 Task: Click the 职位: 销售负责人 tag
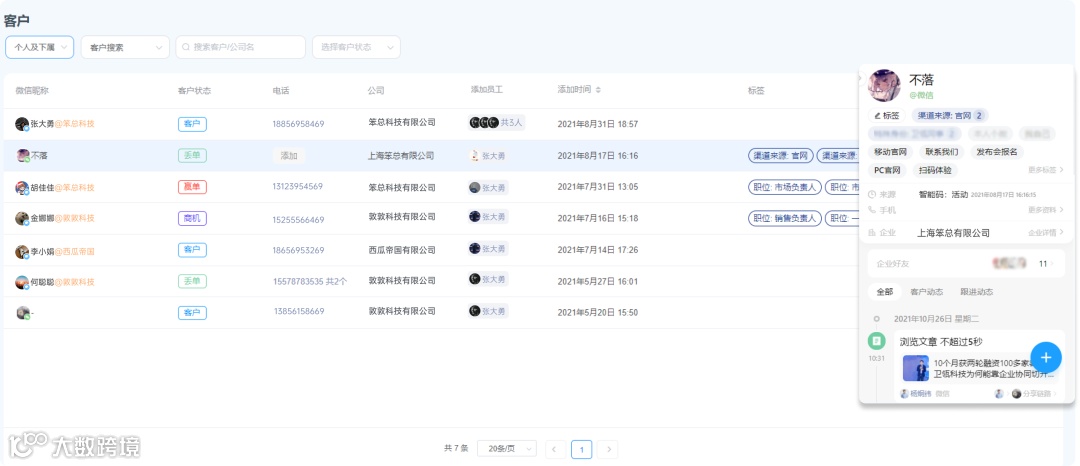[x=785, y=218]
